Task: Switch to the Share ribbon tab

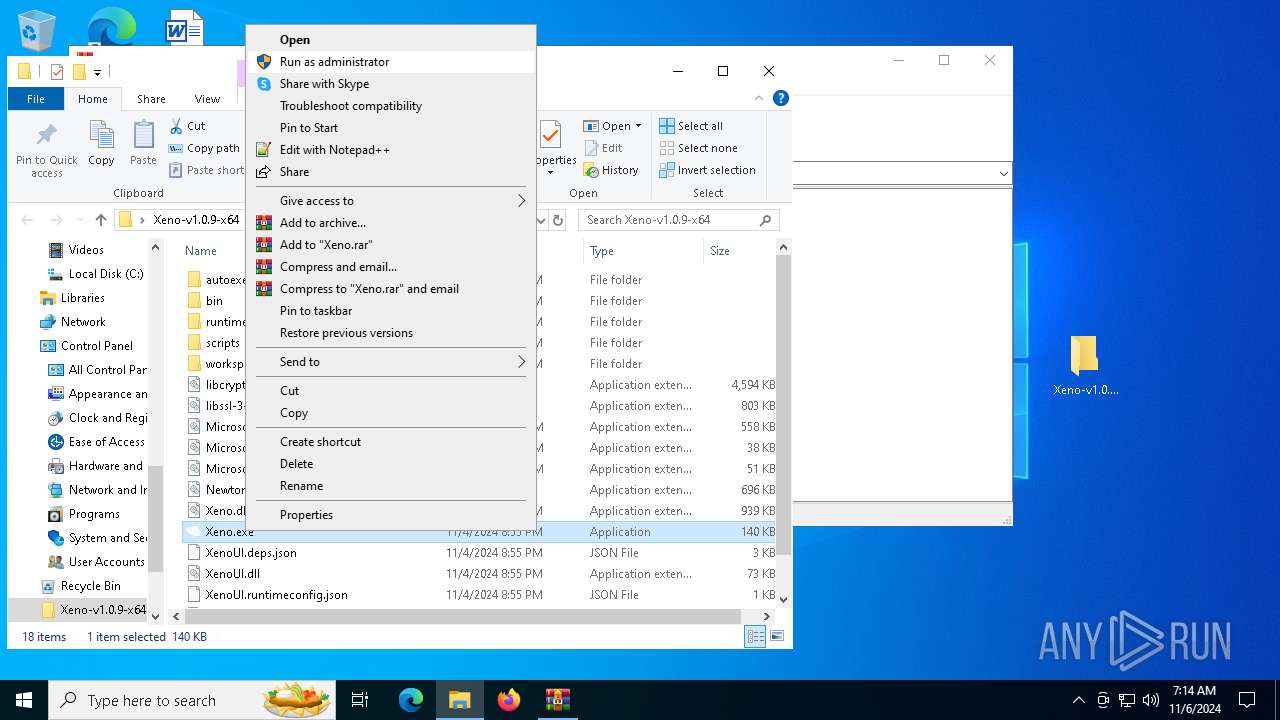Action: point(151,99)
